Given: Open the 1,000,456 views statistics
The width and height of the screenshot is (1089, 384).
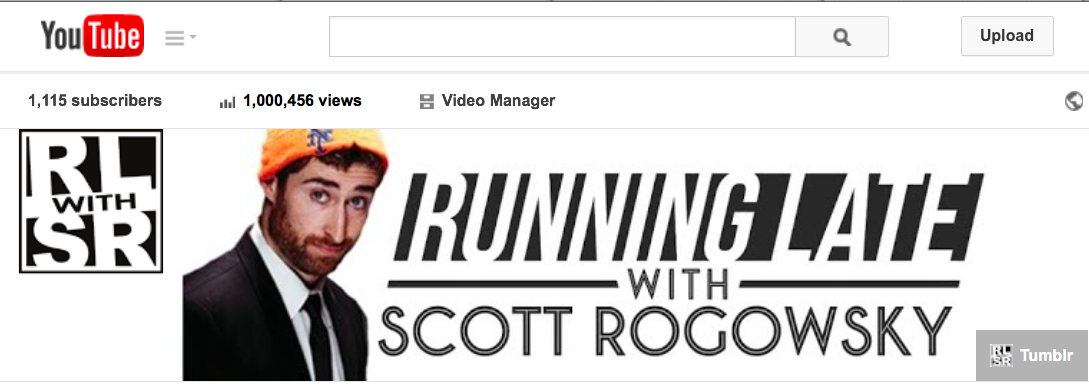Looking at the screenshot, I should [302, 101].
